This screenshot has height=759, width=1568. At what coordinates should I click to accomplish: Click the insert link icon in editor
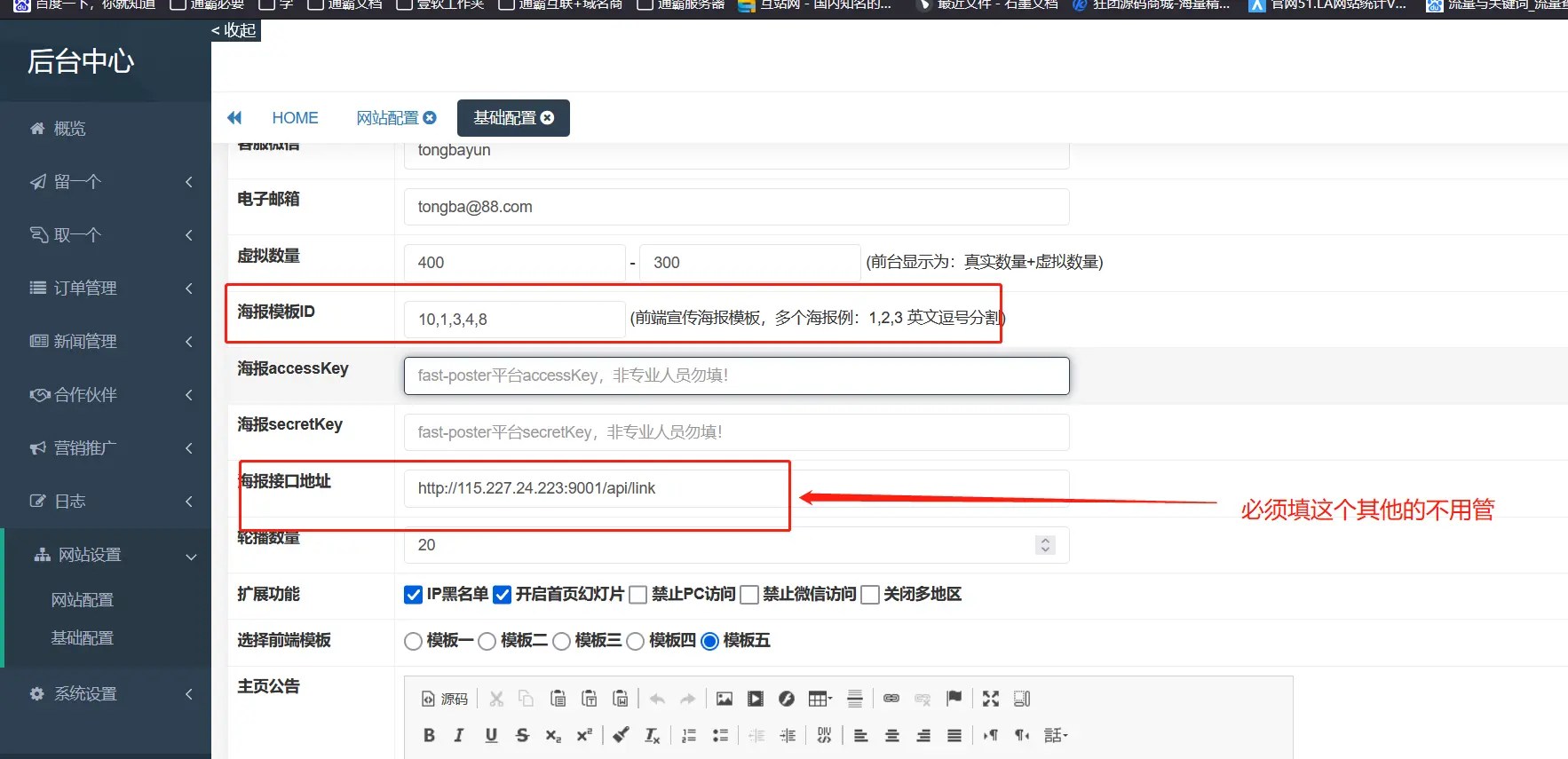click(891, 699)
